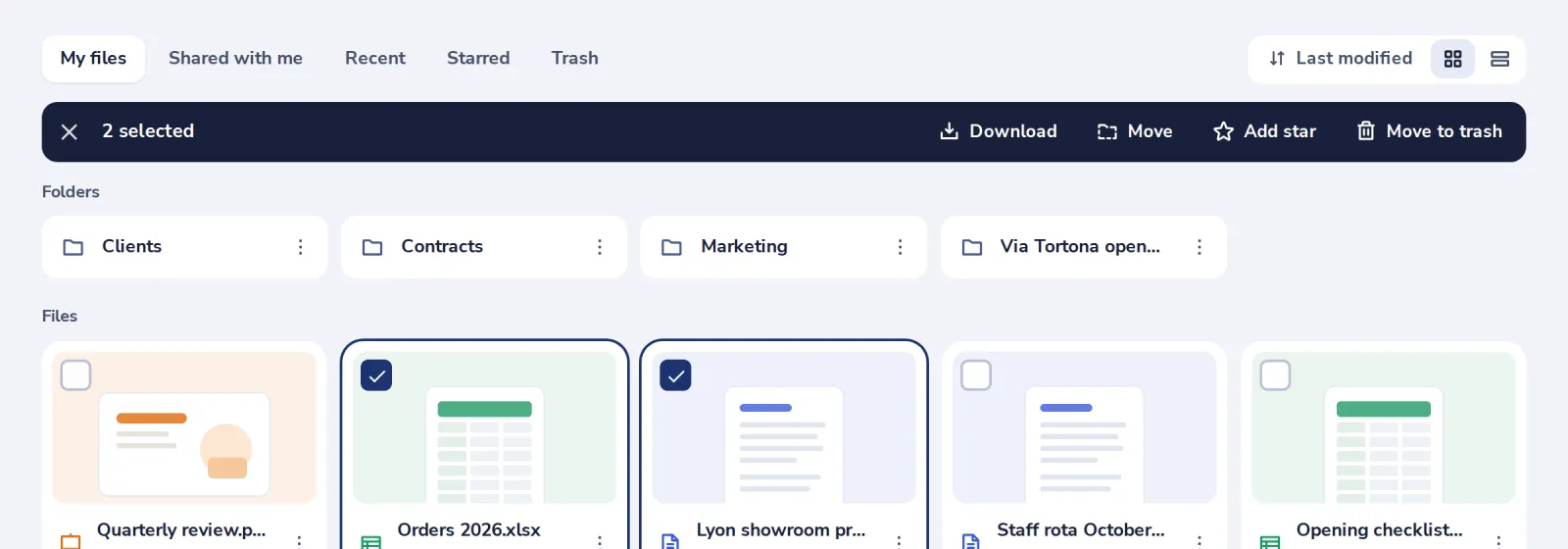Click the Contracts folder name
Viewport: 1568px width, 549px height.
tap(442, 247)
